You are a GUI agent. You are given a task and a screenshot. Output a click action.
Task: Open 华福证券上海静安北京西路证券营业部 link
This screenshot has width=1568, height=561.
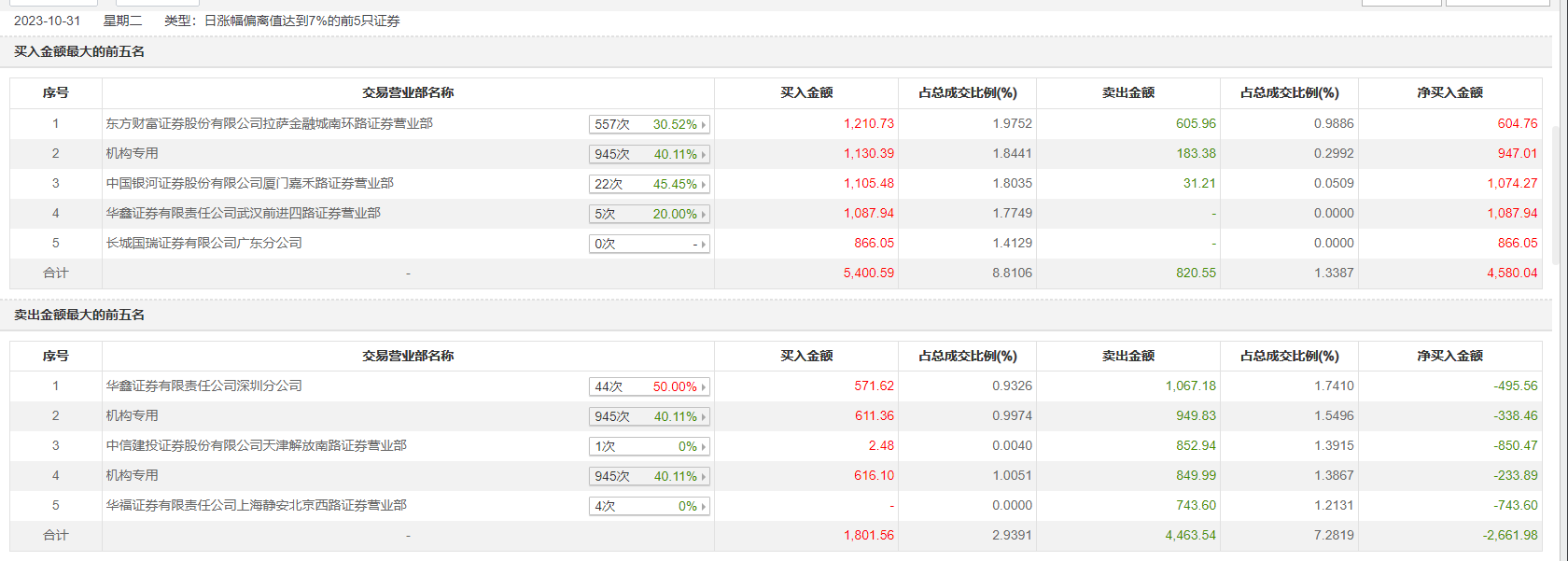256,505
